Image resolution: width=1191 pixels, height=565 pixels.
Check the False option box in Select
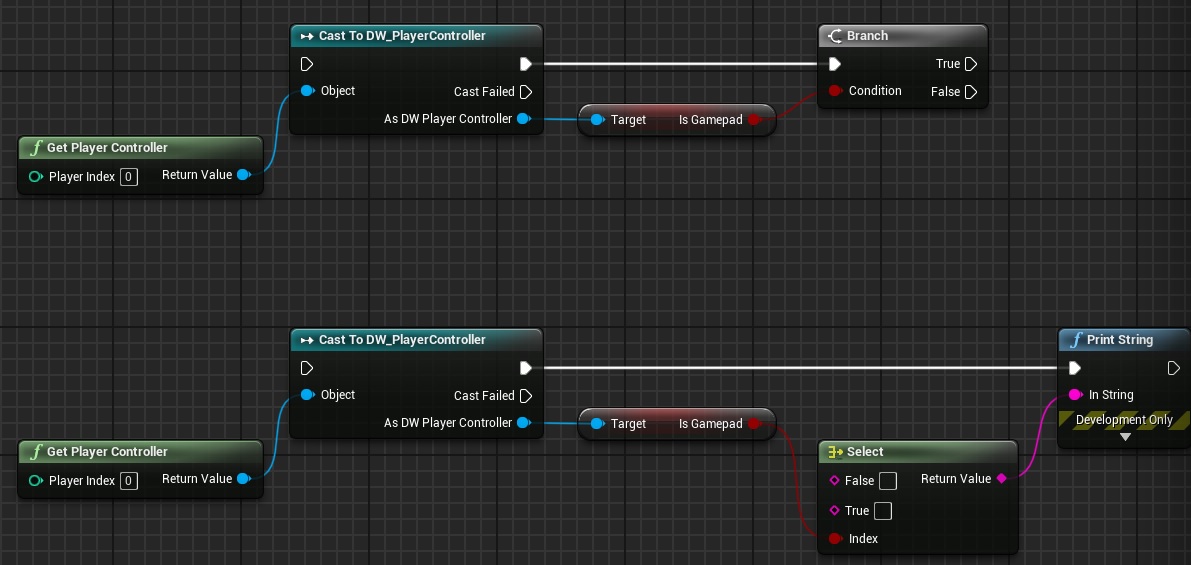coord(887,481)
